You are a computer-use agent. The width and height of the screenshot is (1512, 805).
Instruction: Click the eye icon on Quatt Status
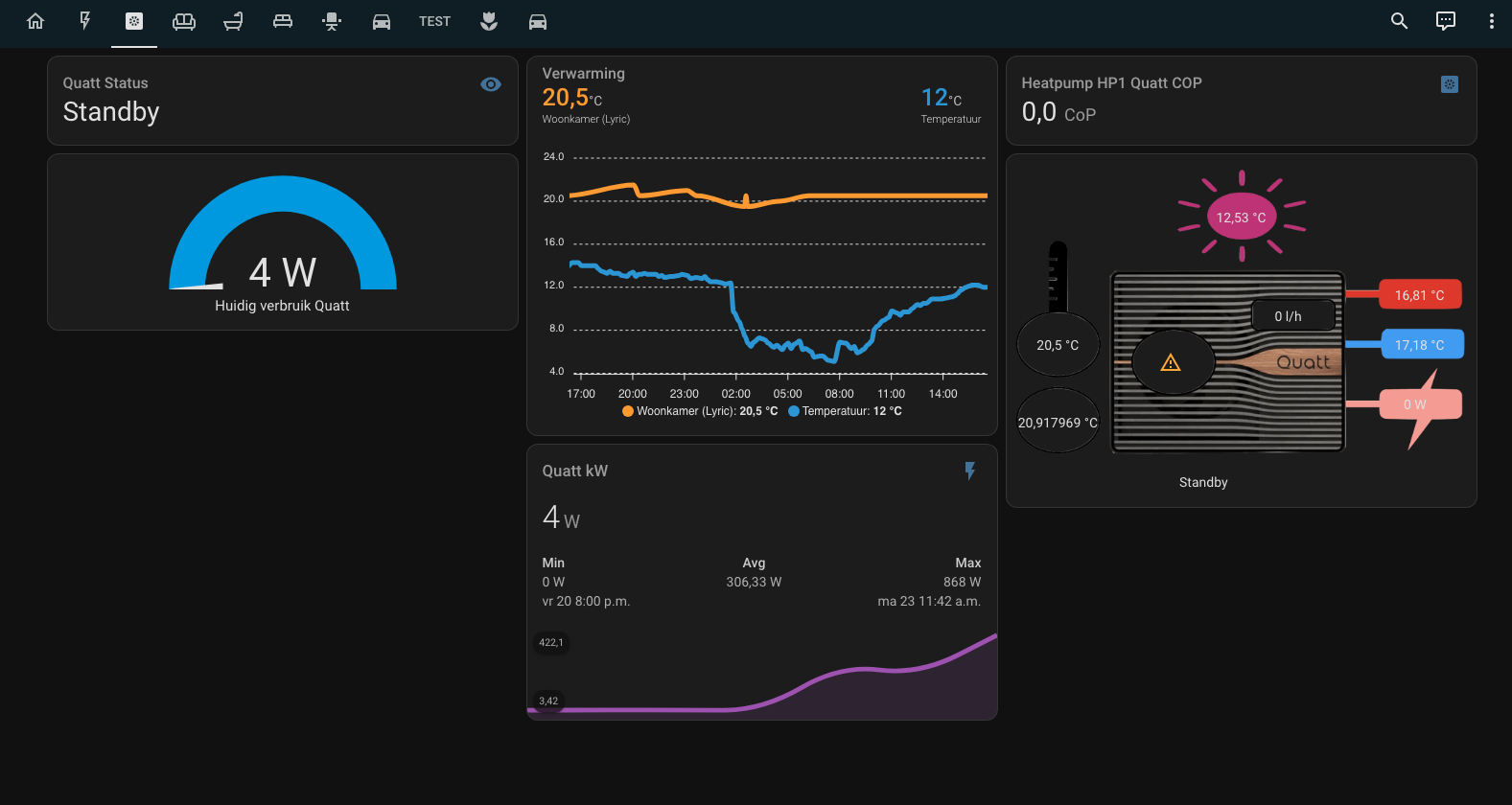[x=491, y=84]
